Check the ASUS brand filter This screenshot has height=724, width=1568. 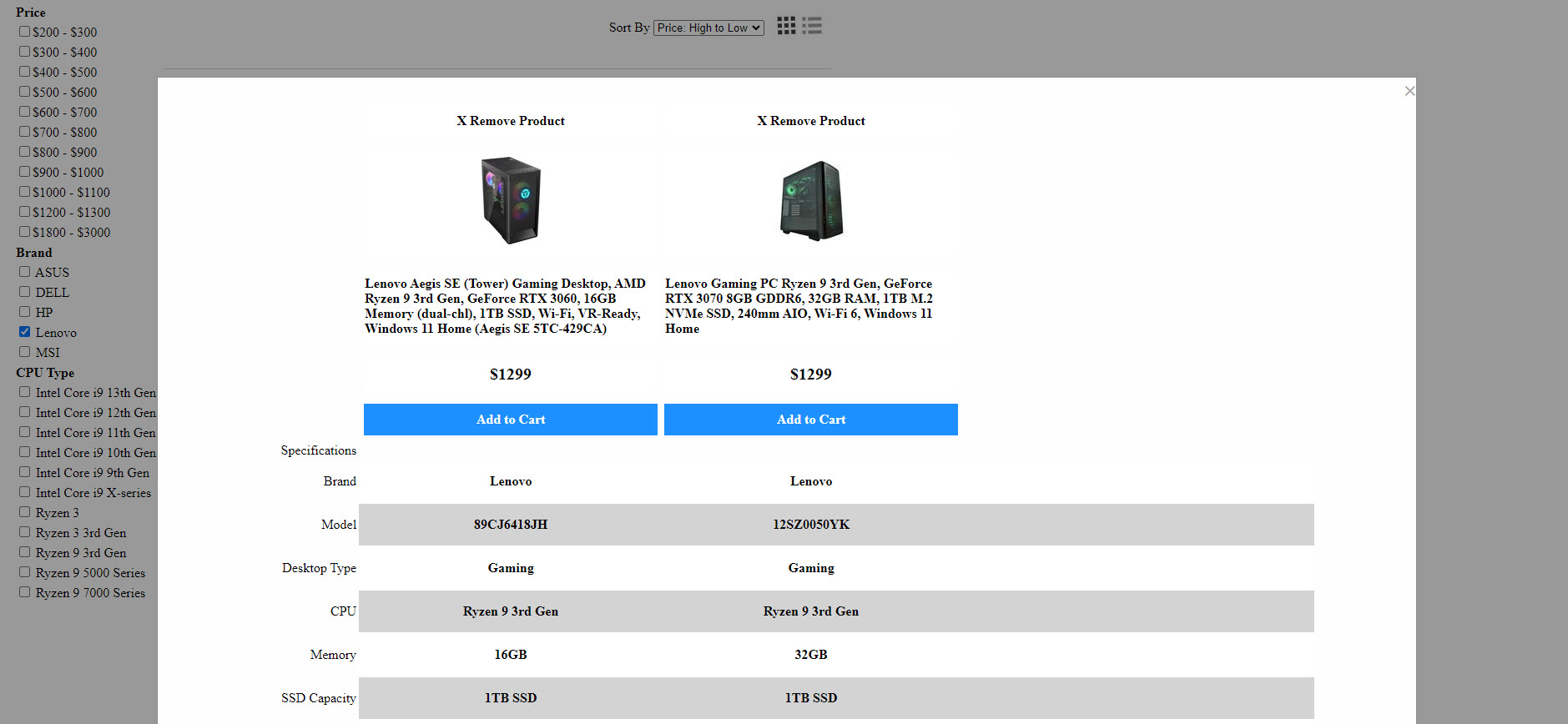point(25,272)
